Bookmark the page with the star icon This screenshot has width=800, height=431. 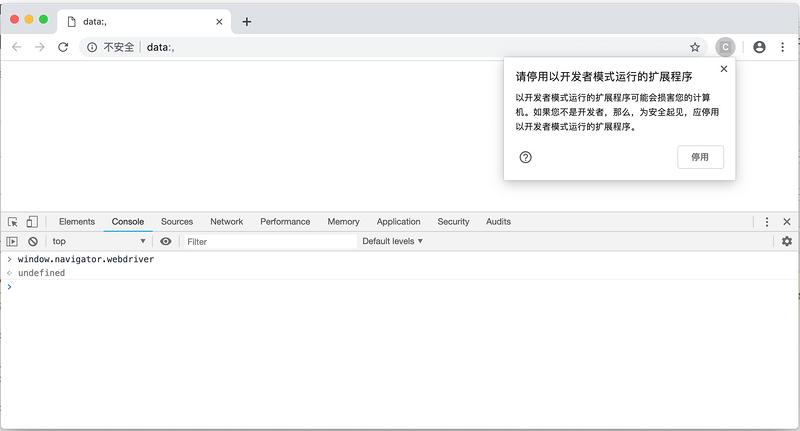coord(694,47)
